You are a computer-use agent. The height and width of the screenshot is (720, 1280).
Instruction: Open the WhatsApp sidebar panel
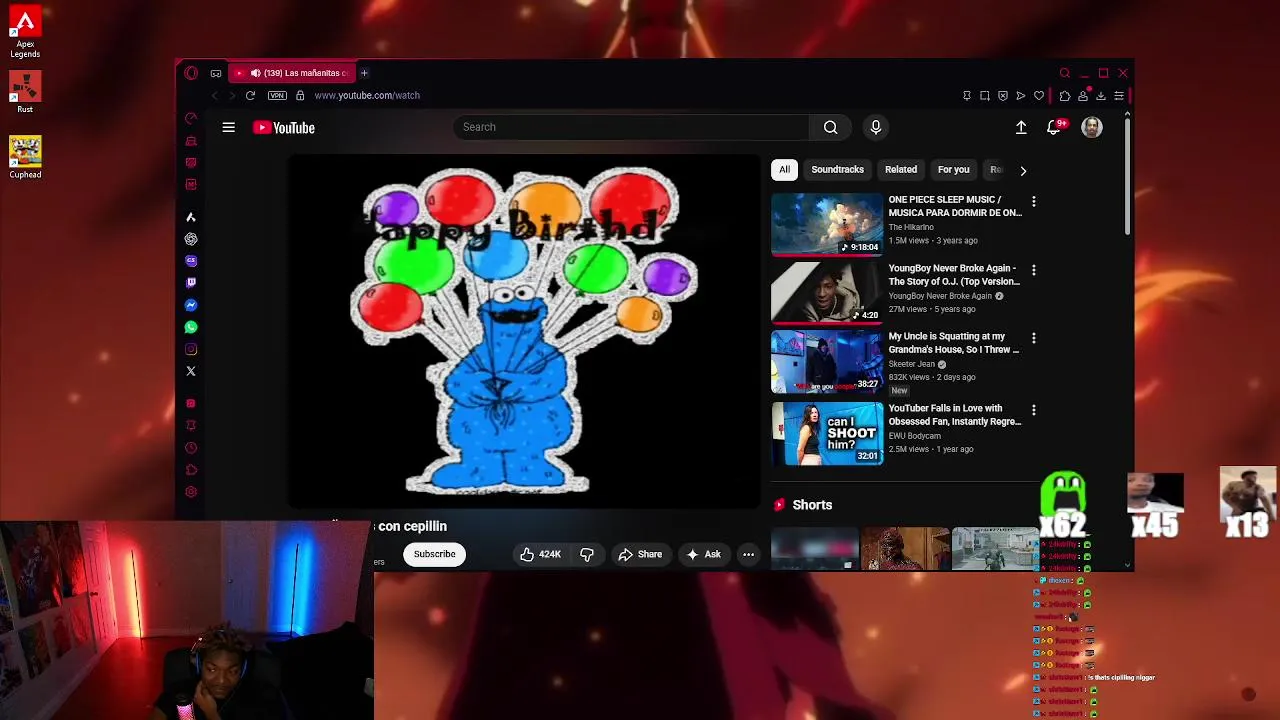pyautogui.click(x=191, y=327)
